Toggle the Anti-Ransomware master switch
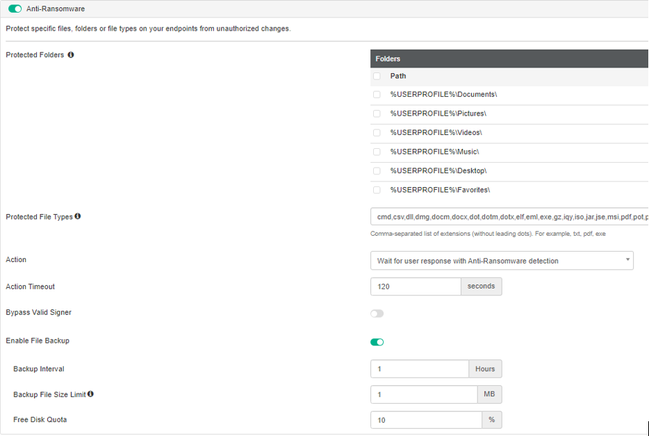Viewport: 649px width, 436px height. pyautogui.click(x=15, y=8)
